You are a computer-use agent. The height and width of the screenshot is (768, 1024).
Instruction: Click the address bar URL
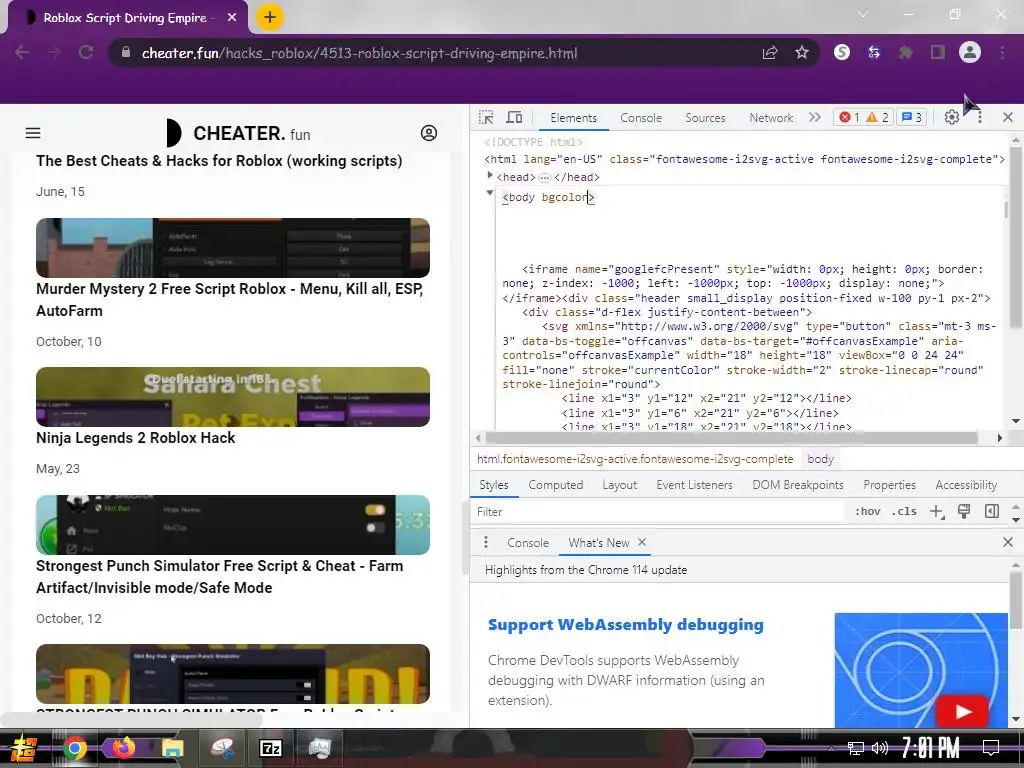[x=359, y=53]
